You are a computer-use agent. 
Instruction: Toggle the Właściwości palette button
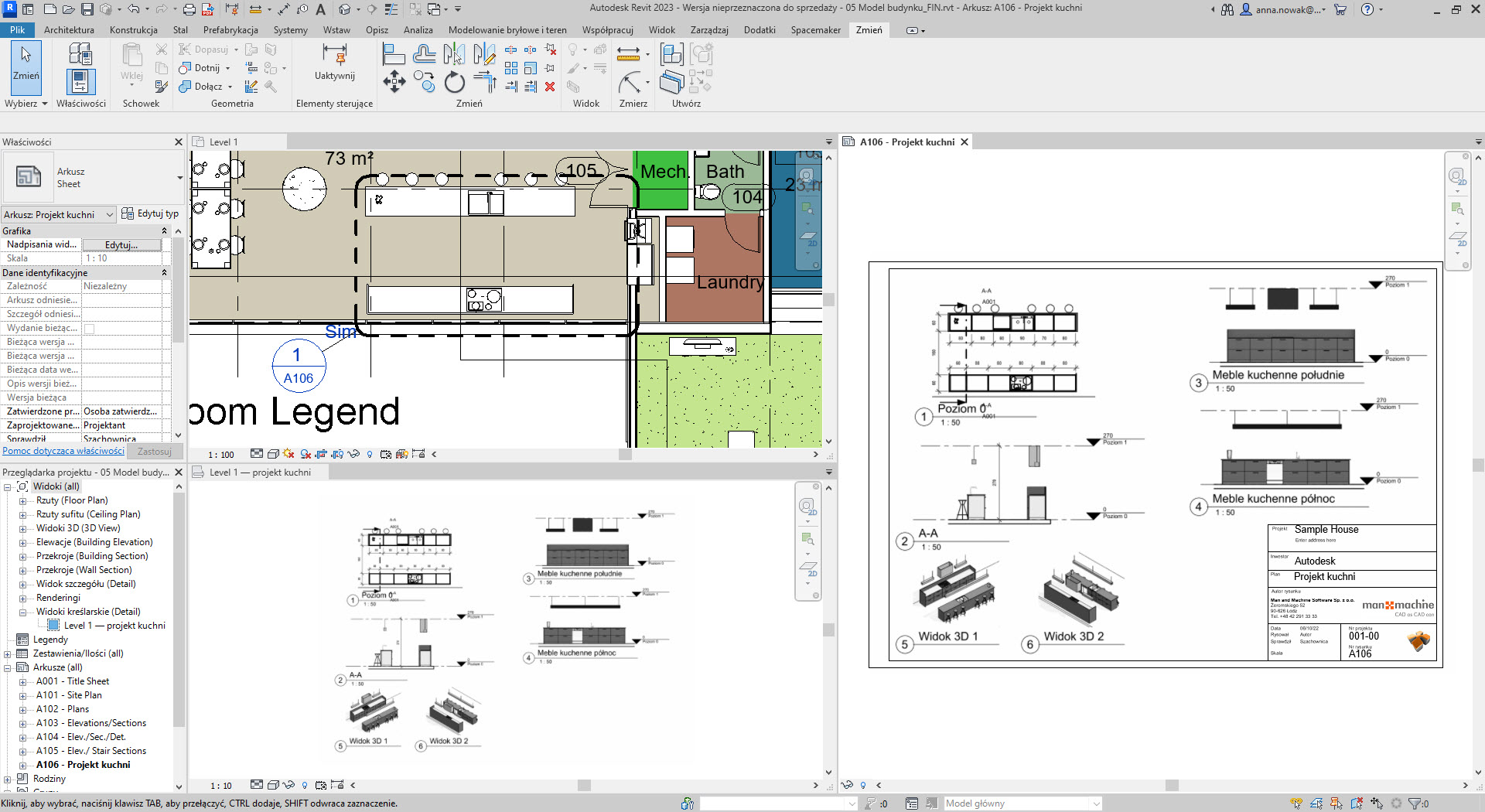80,81
